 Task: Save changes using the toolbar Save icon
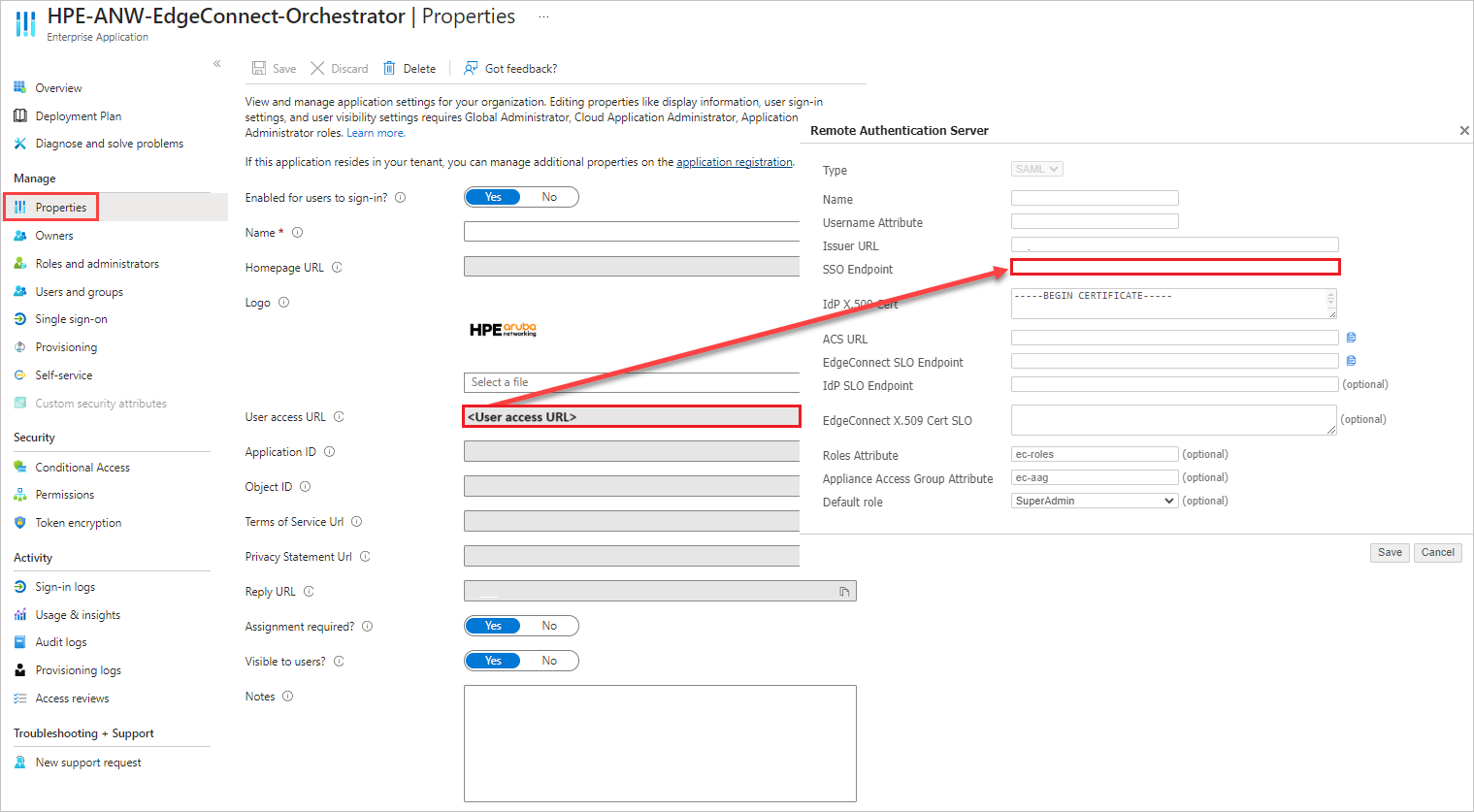[259, 68]
